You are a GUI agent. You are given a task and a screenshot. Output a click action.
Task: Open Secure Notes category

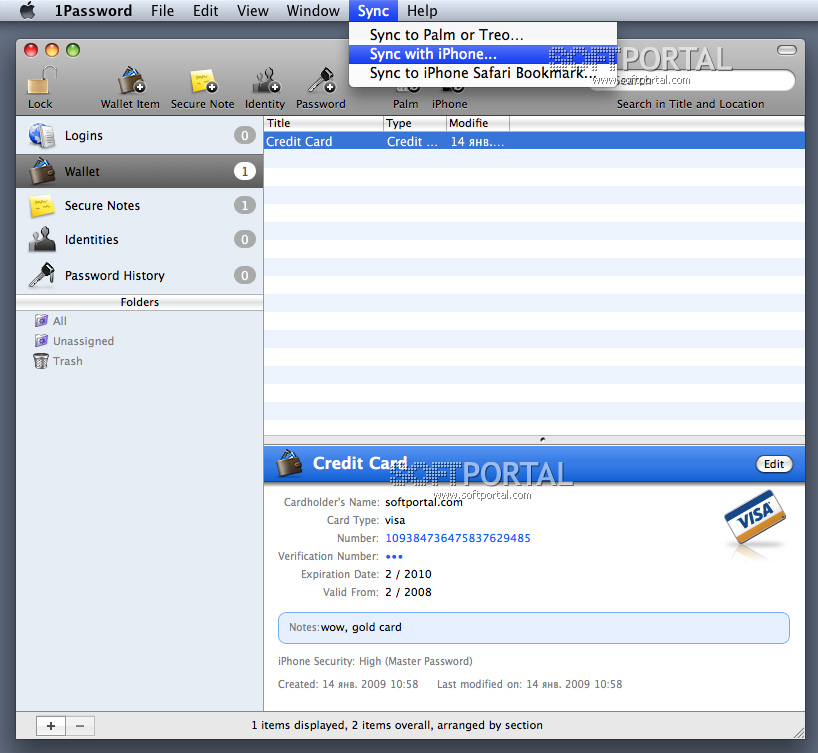[x=139, y=206]
